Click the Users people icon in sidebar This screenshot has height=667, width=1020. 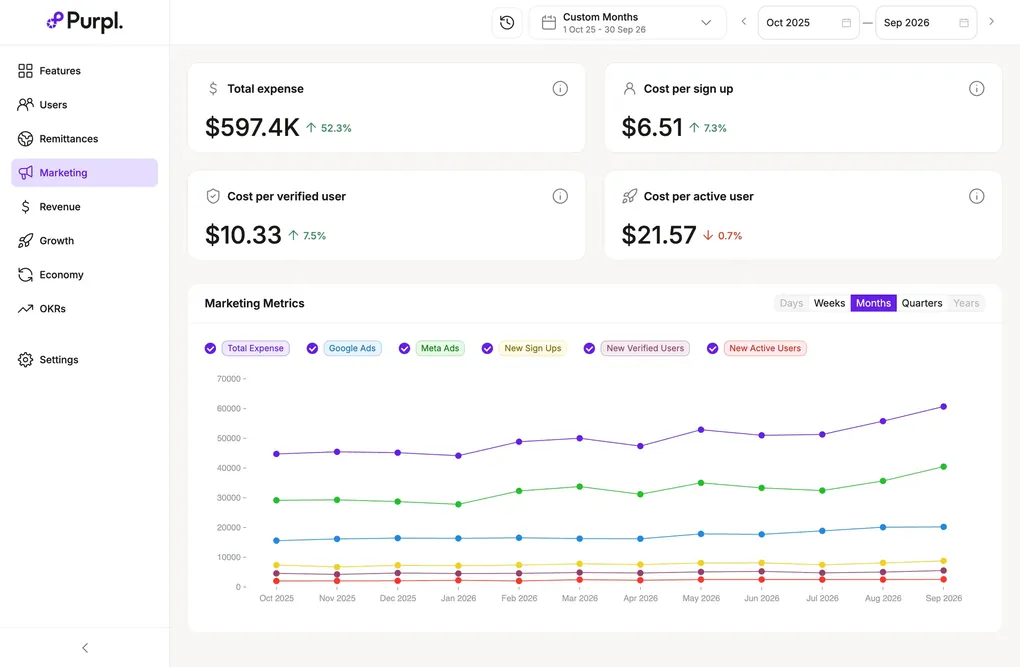[25, 105]
